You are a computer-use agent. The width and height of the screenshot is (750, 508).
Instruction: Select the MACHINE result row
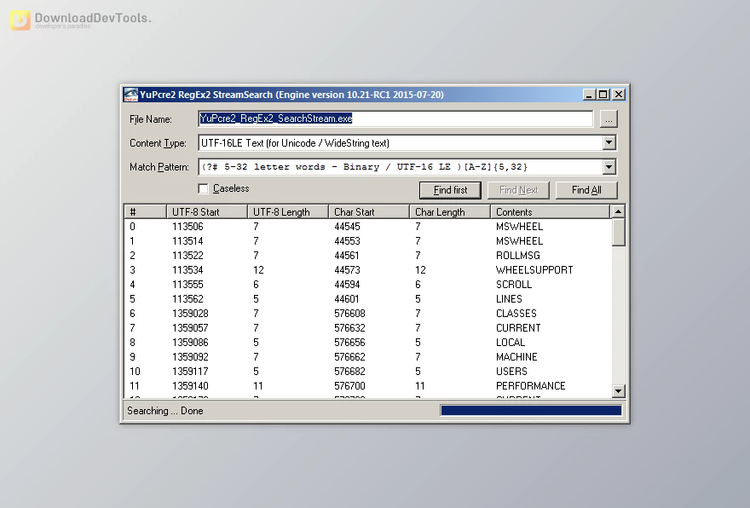point(368,357)
